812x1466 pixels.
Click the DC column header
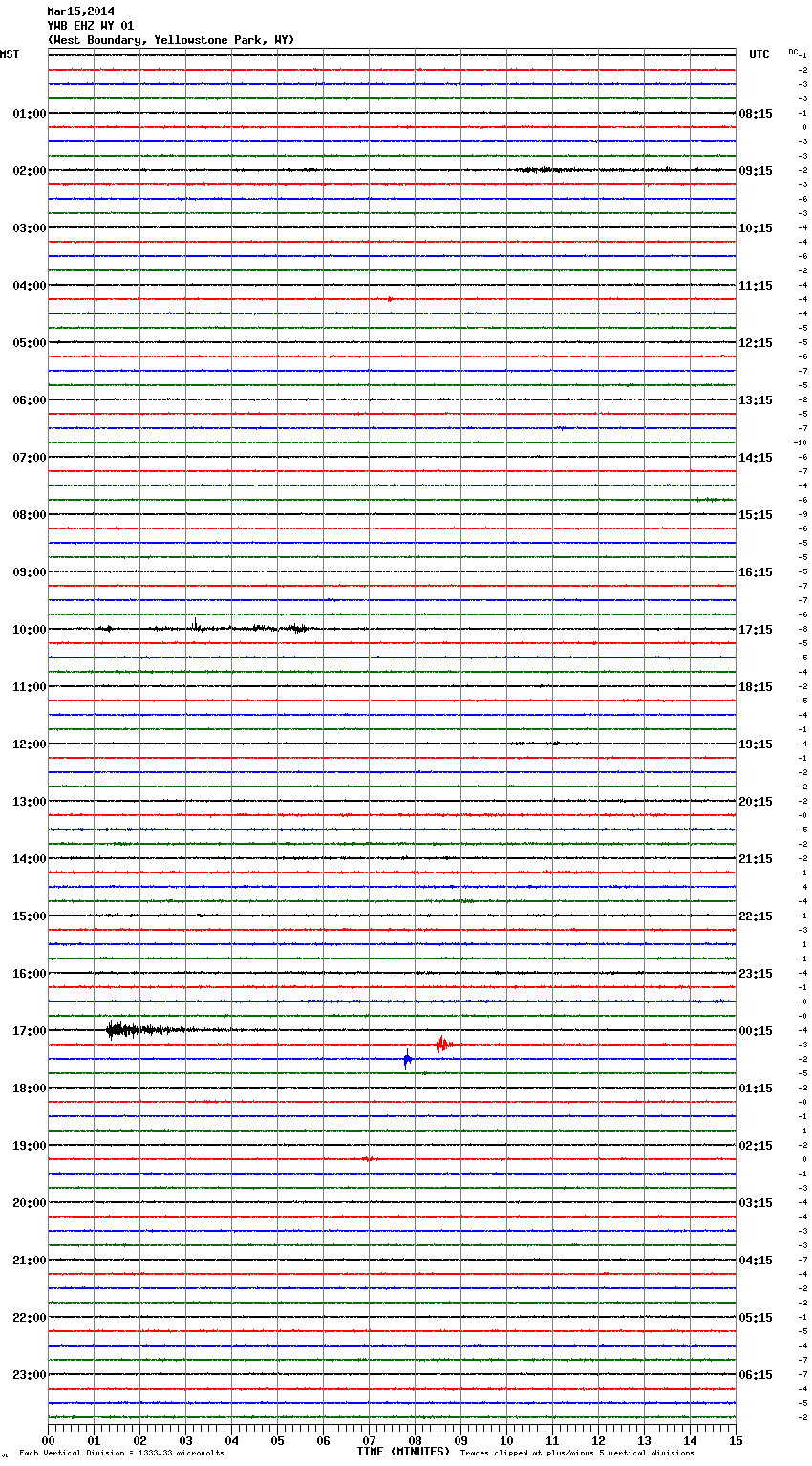[x=793, y=52]
